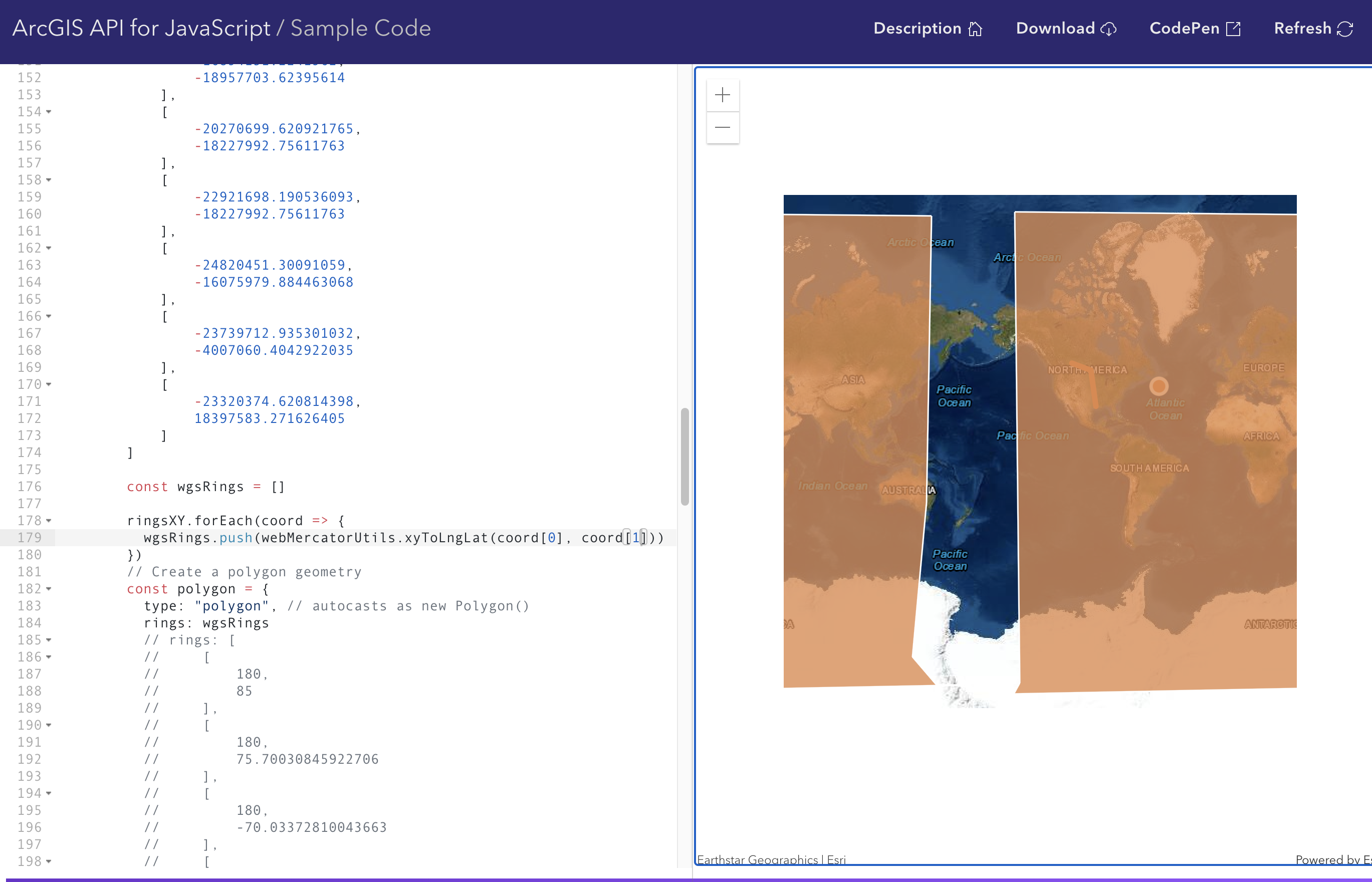Collapse the code fold at line 154
The height and width of the screenshot is (882, 1372).
click(x=49, y=112)
